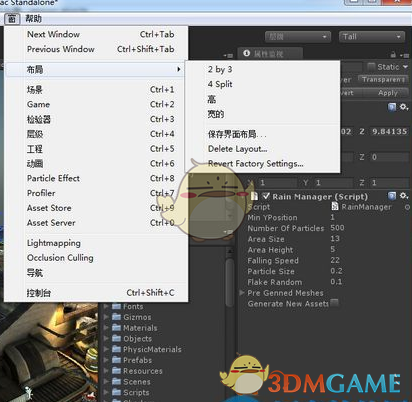Open the Game window entry

click(x=97, y=104)
